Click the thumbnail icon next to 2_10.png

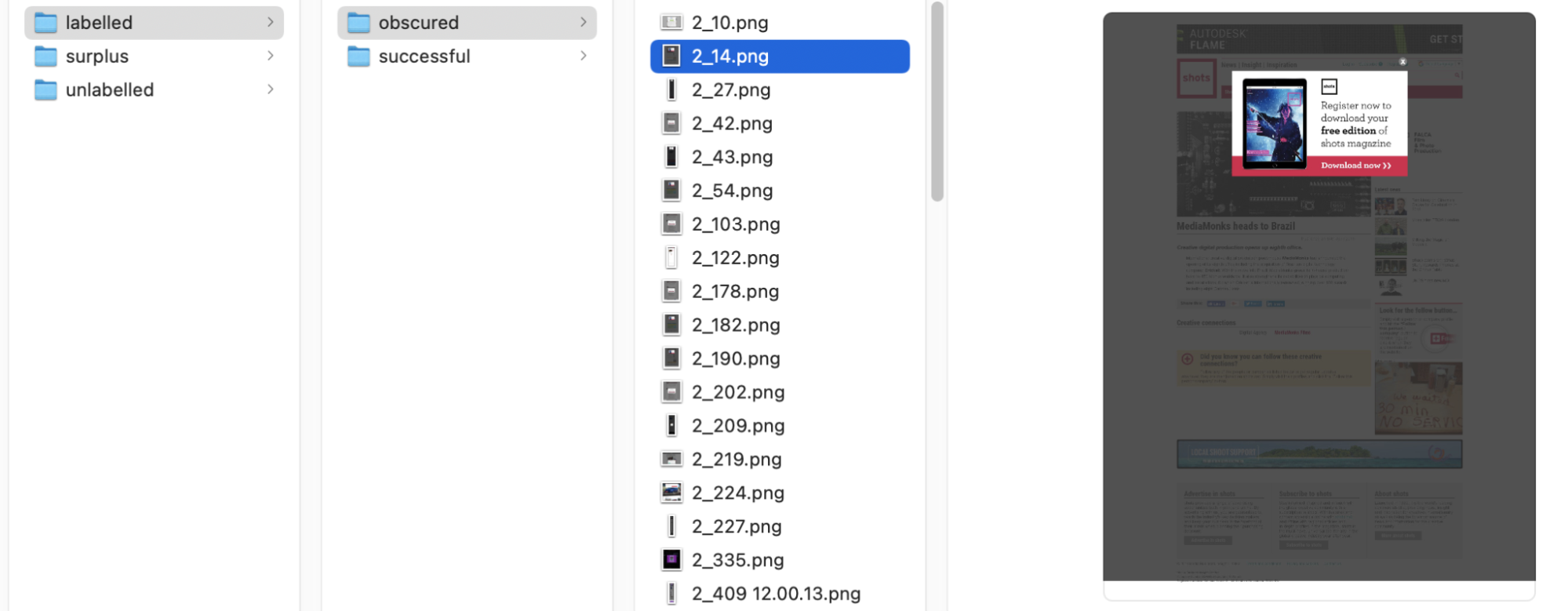[671, 22]
